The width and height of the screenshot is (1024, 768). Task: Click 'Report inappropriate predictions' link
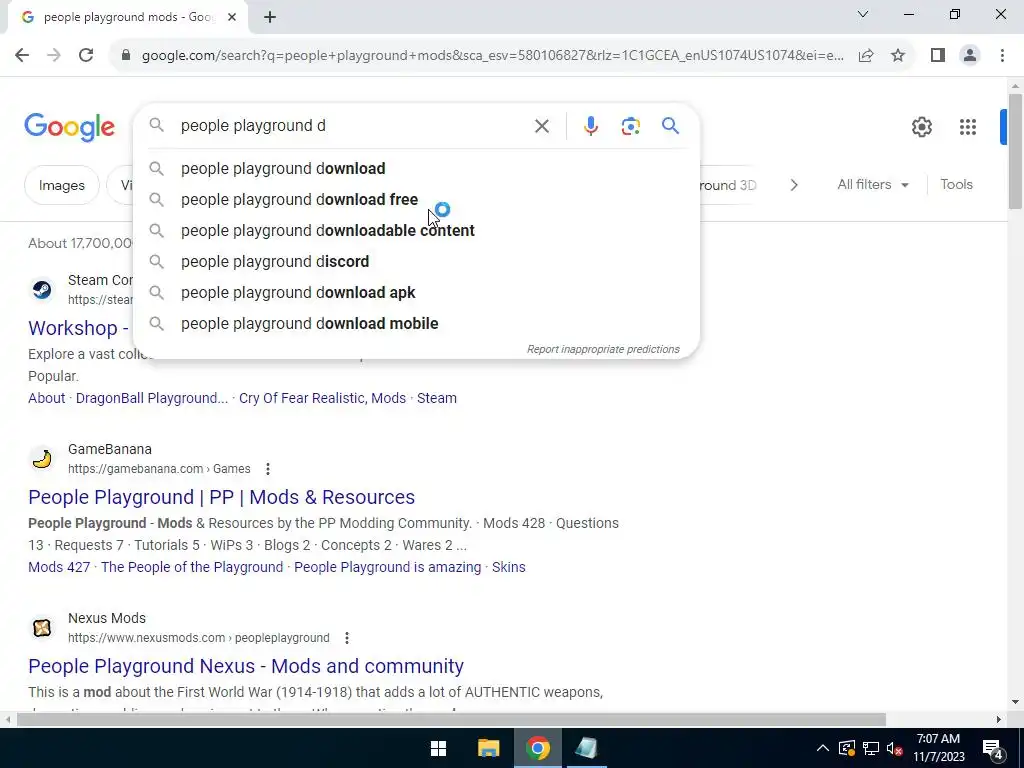pos(603,349)
